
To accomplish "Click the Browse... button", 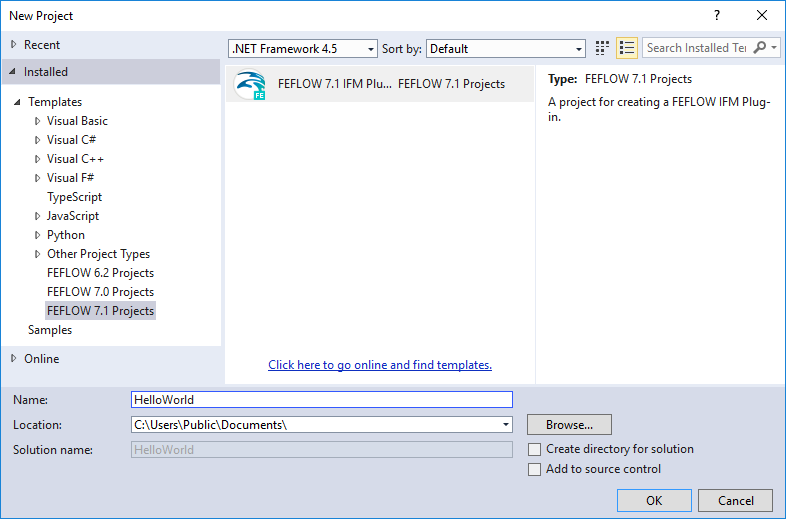I will 569,425.
